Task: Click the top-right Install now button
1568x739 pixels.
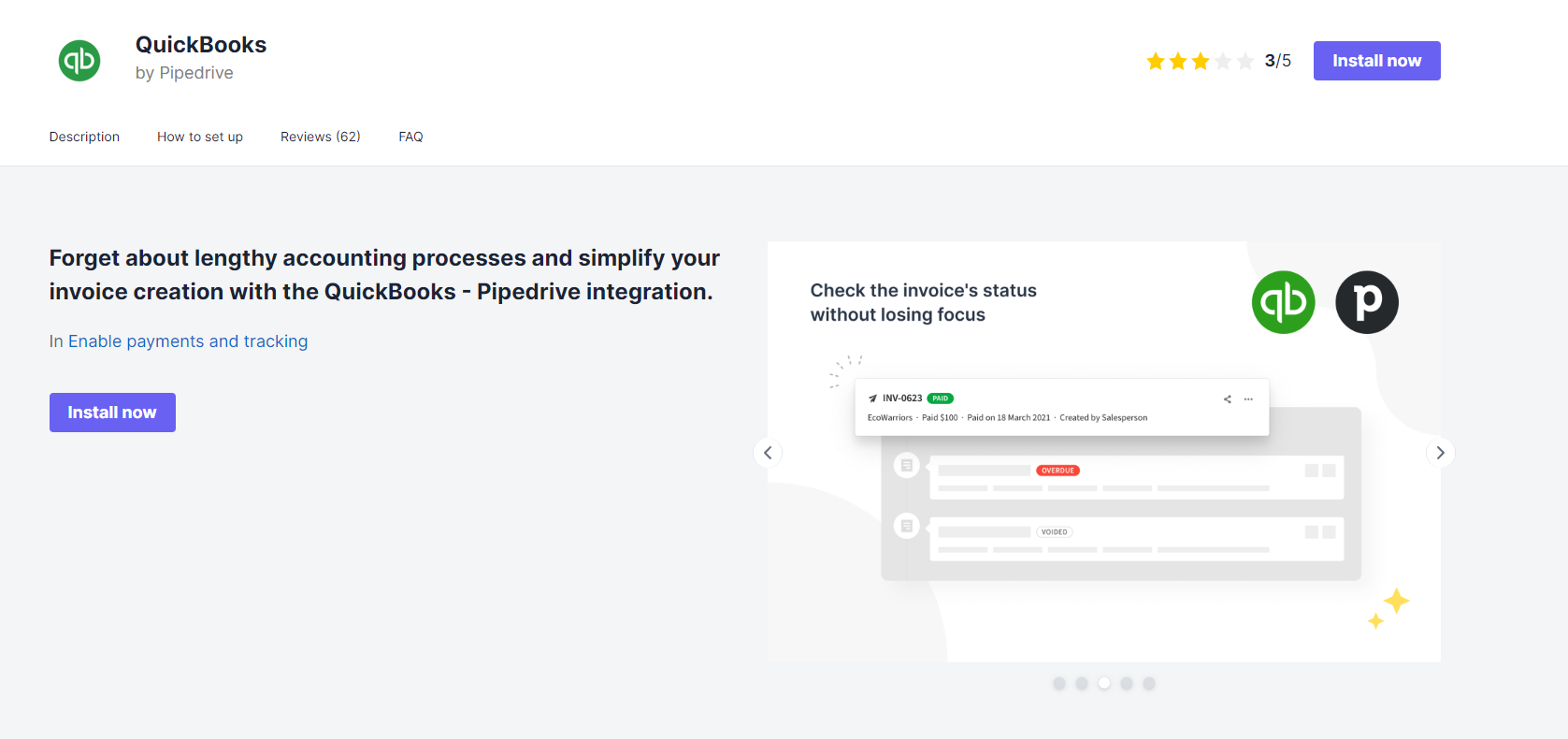Action: (x=1376, y=60)
